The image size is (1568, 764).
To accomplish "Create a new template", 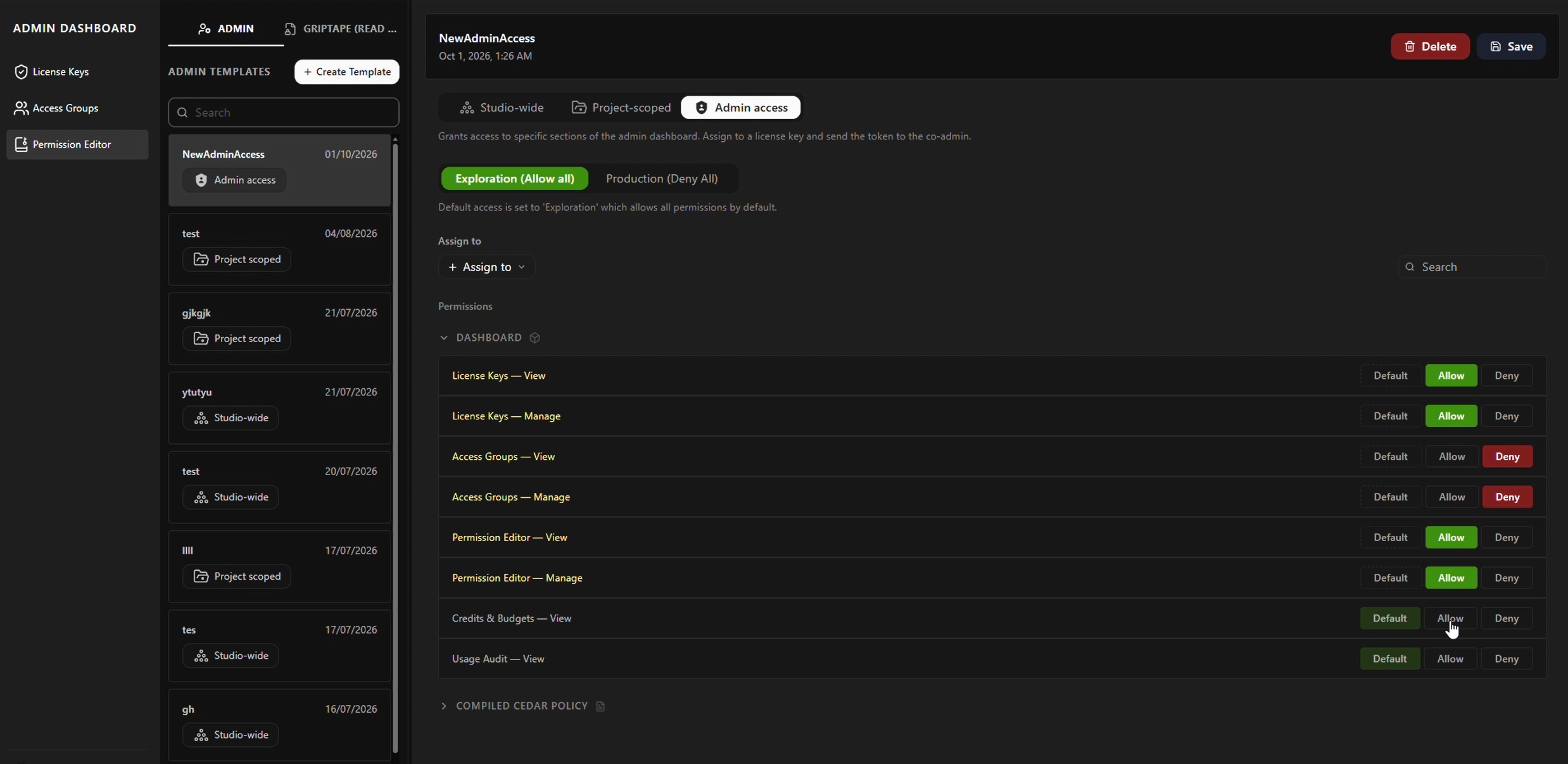I will point(347,72).
